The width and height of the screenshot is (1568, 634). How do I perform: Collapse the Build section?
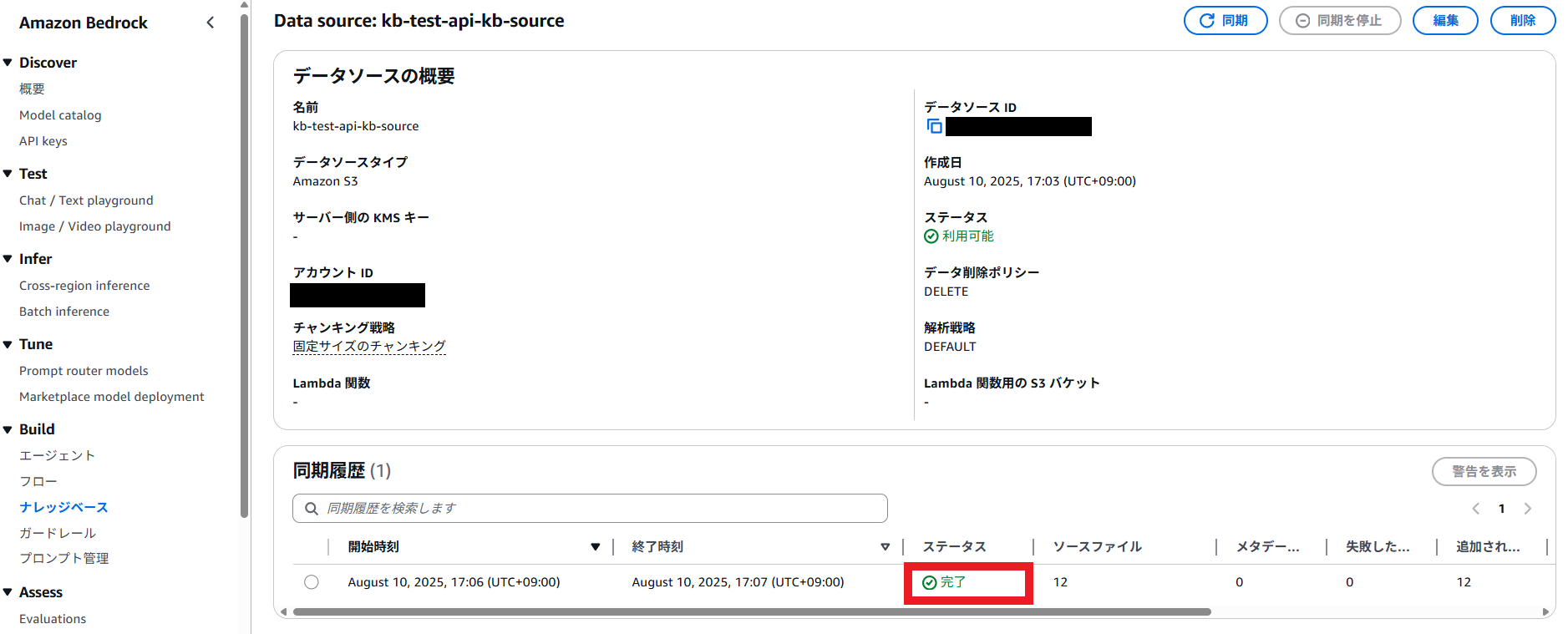pos(8,429)
